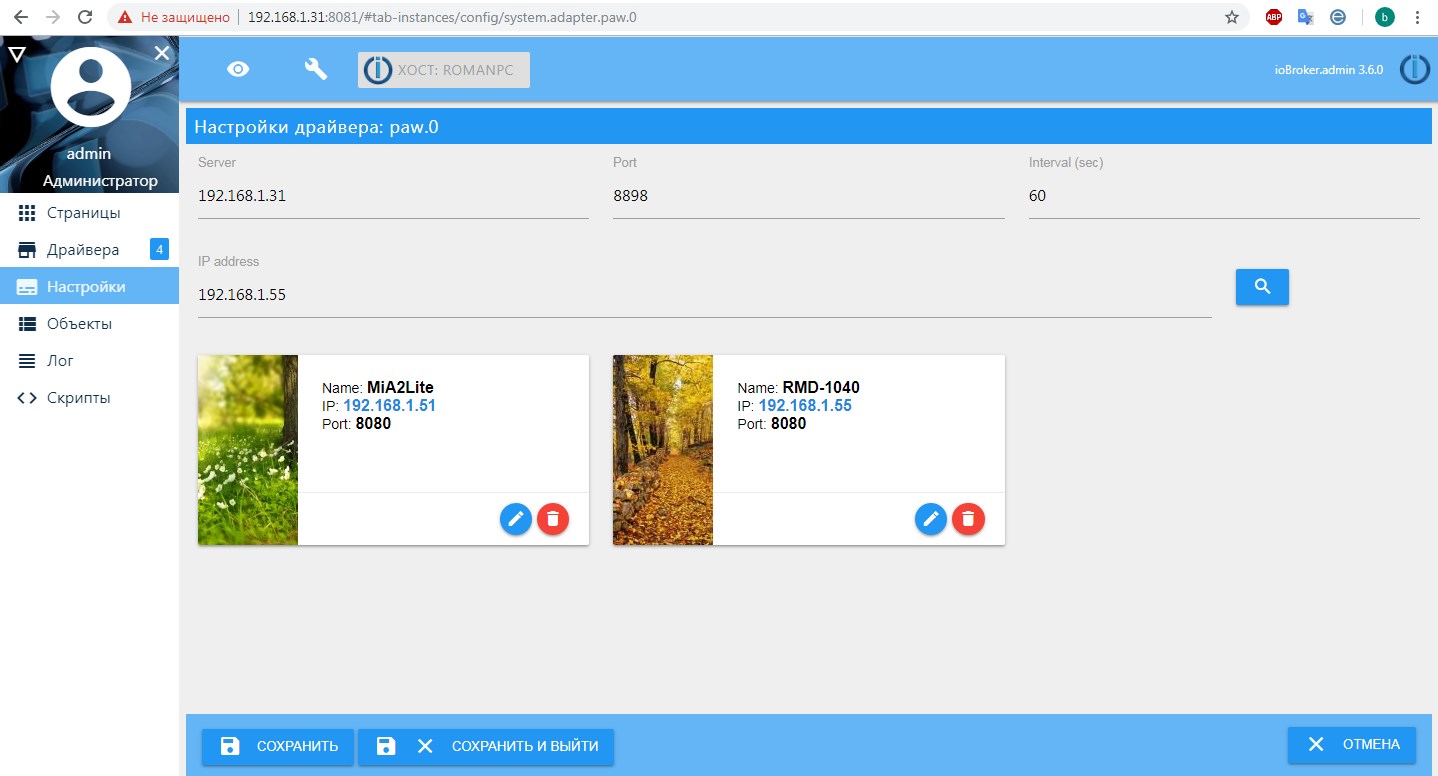Click the browser forward arrow
The height and width of the screenshot is (776, 1438).
[x=53, y=17]
